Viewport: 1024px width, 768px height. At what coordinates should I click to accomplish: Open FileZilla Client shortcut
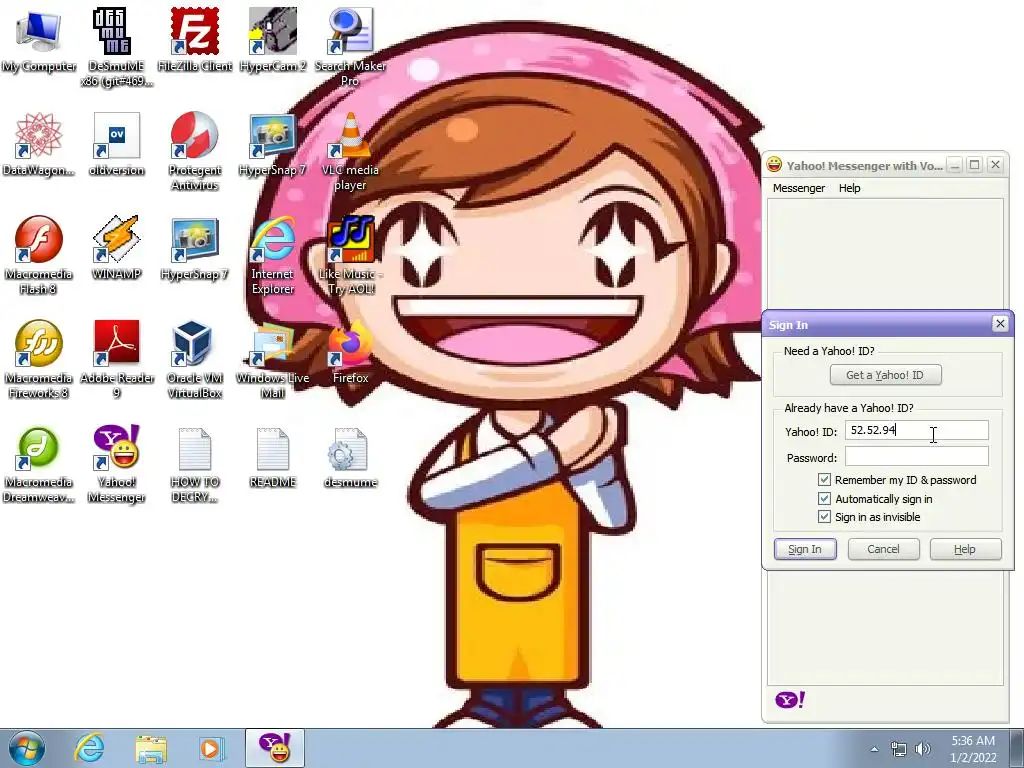click(195, 40)
